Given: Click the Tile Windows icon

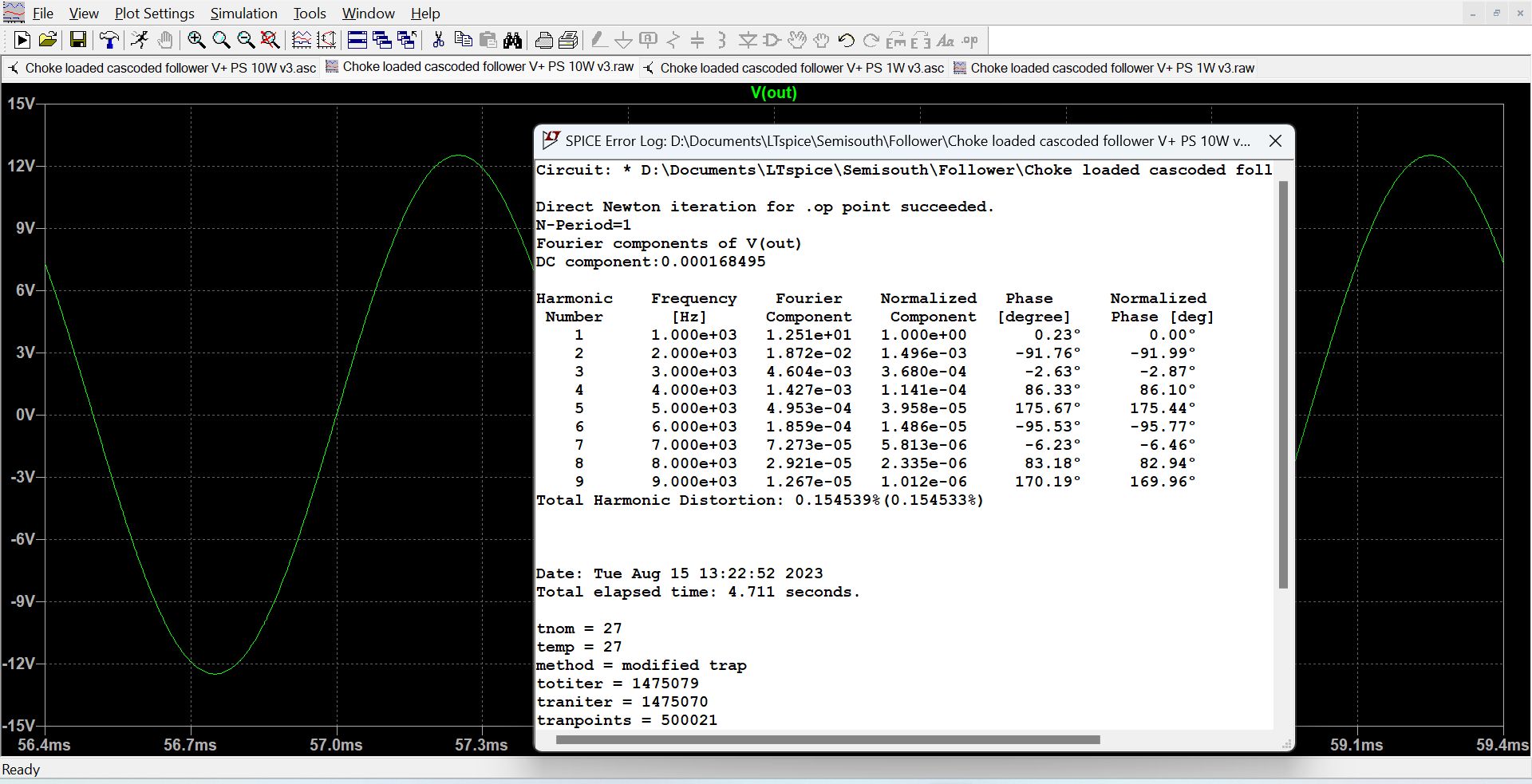Looking at the screenshot, I should point(357,40).
